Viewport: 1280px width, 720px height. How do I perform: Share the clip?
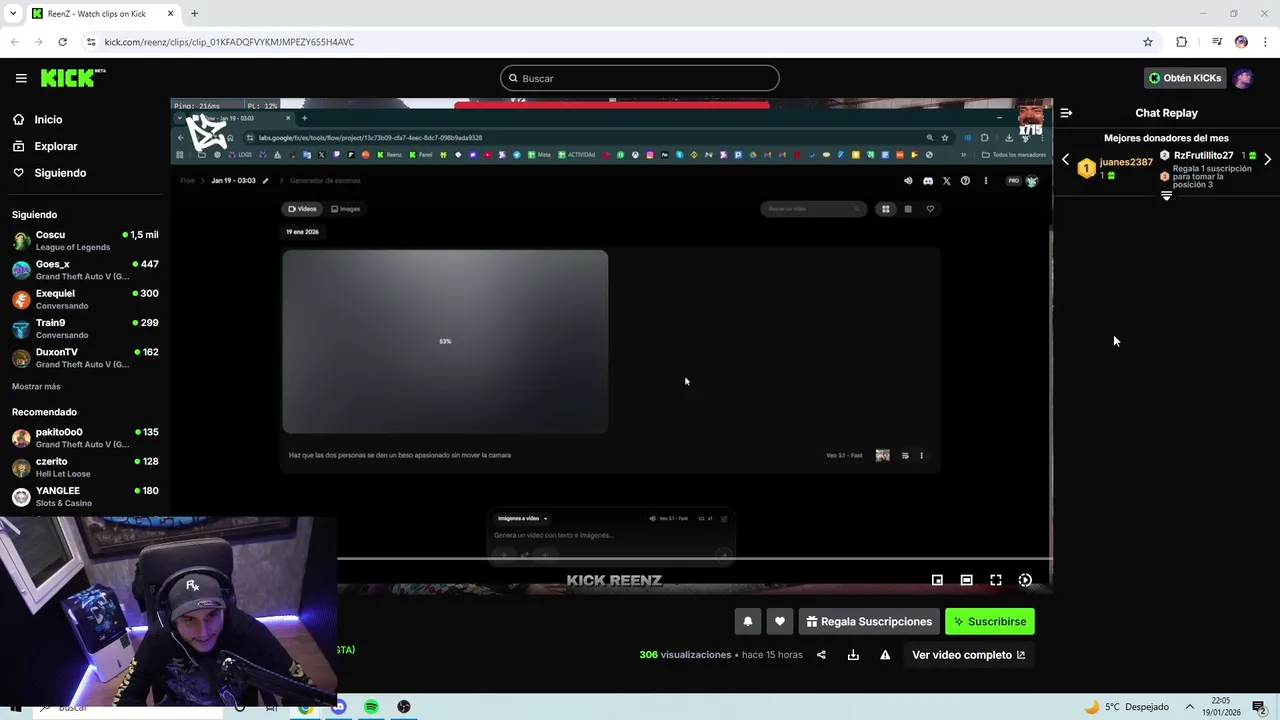(821, 655)
